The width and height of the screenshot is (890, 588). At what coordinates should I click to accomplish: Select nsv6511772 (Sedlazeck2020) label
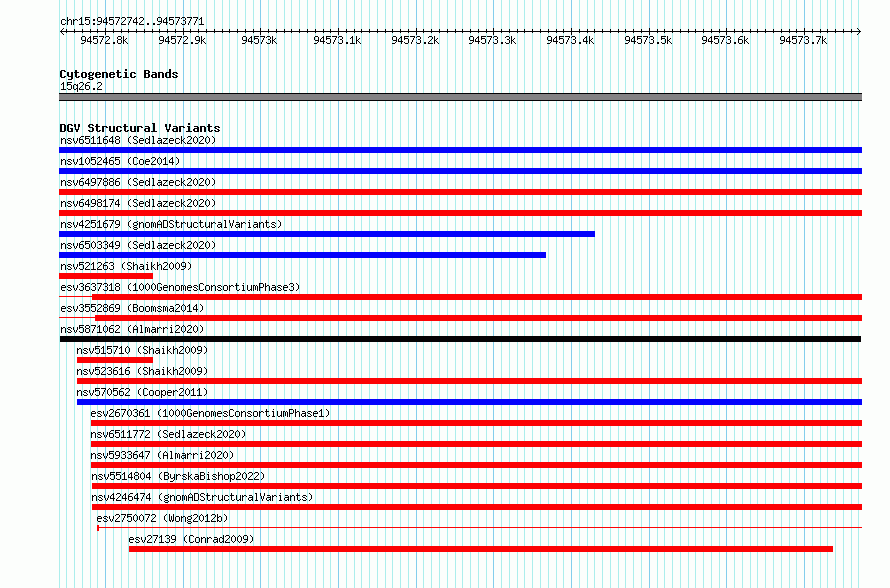[x=168, y=434]
